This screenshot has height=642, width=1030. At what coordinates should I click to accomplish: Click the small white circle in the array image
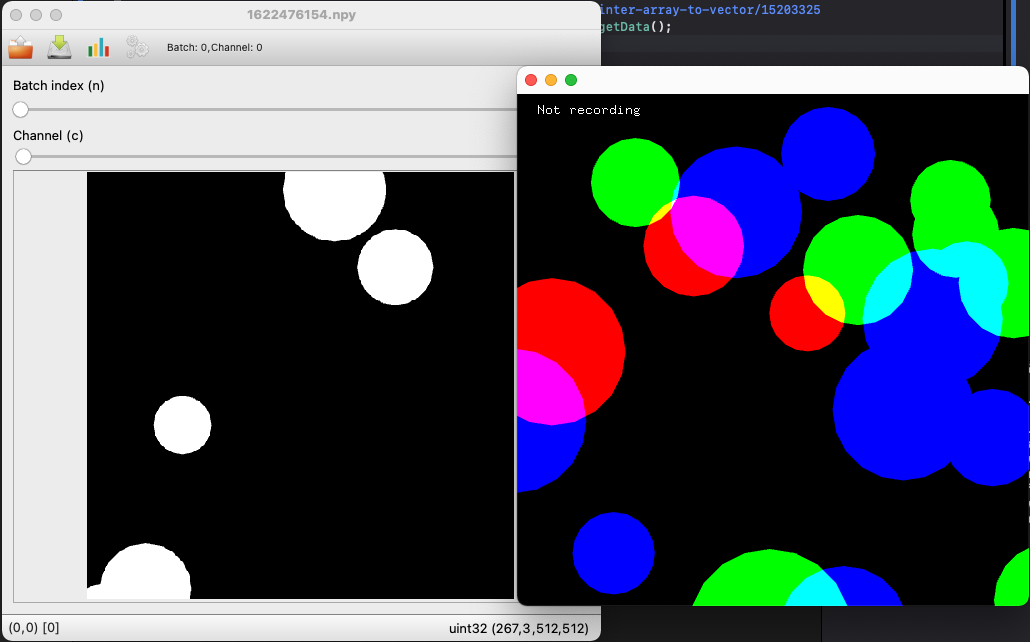(x=183, y=424)
